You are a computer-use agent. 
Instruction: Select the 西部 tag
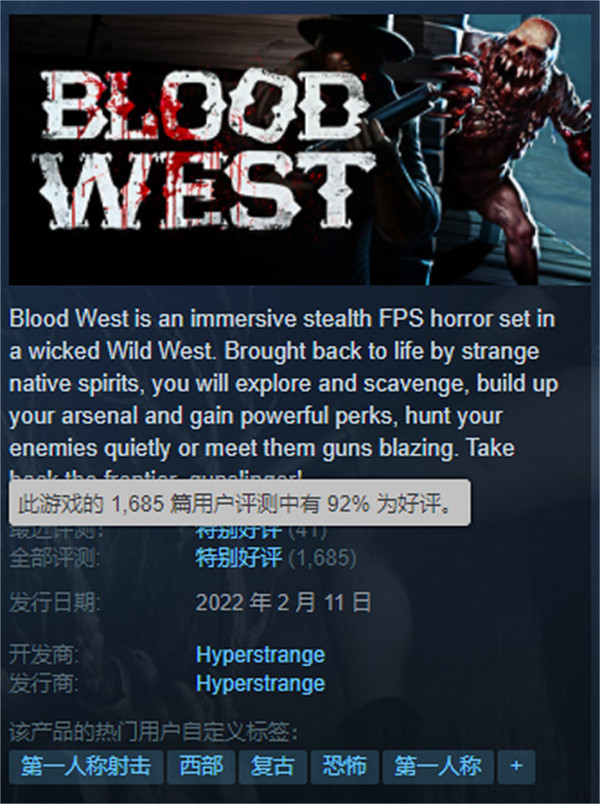[x=201, y=766]
